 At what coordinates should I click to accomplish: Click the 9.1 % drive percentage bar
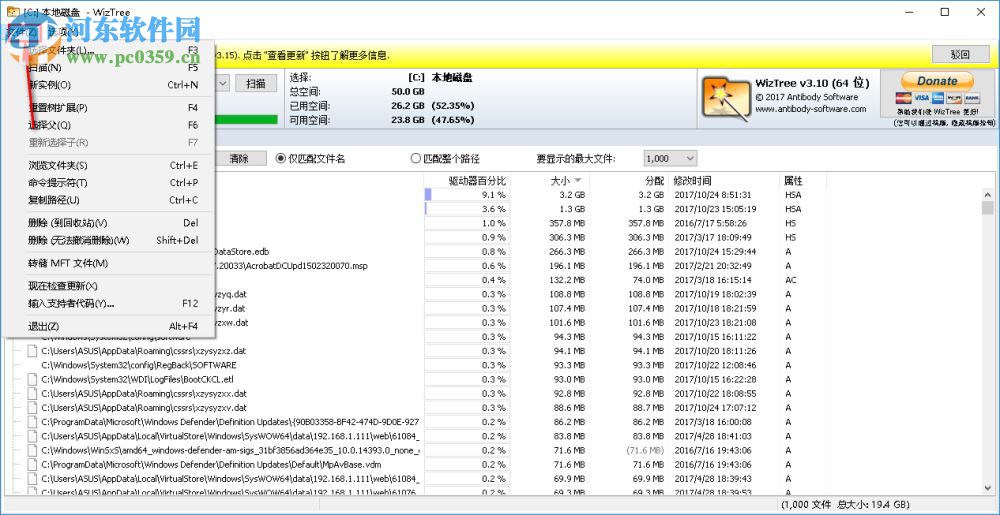(x=467, y=194)
